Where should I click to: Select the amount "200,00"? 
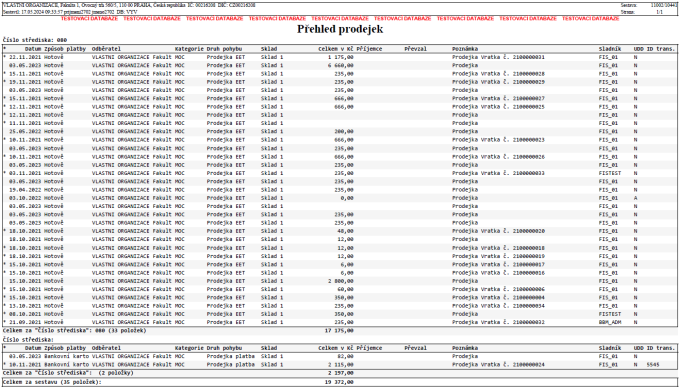(344, 131)
